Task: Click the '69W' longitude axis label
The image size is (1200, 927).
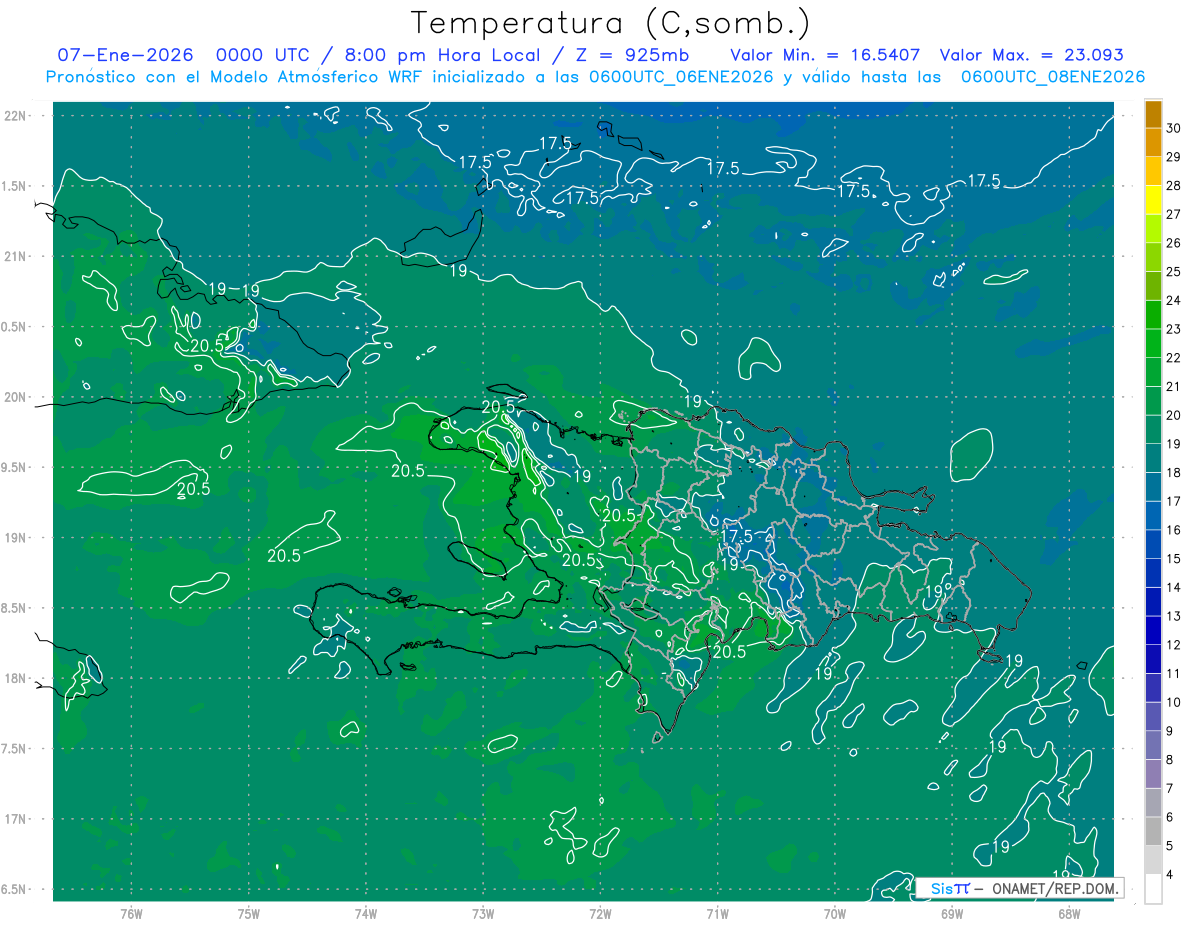Action: tap(952, 913)
